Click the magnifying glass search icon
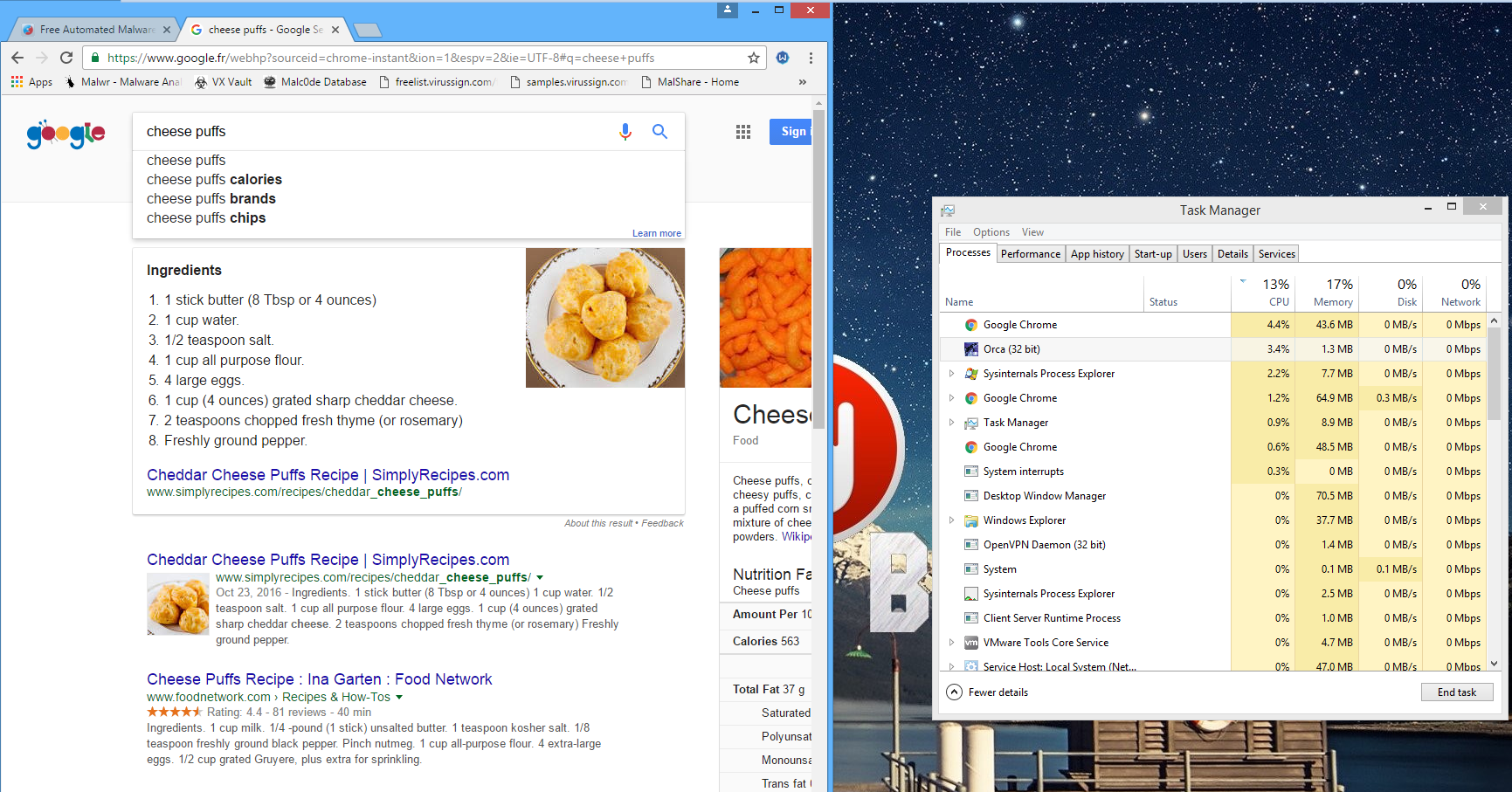The image size is (1512, 792). pyautogui.click(x=660, y=132)
